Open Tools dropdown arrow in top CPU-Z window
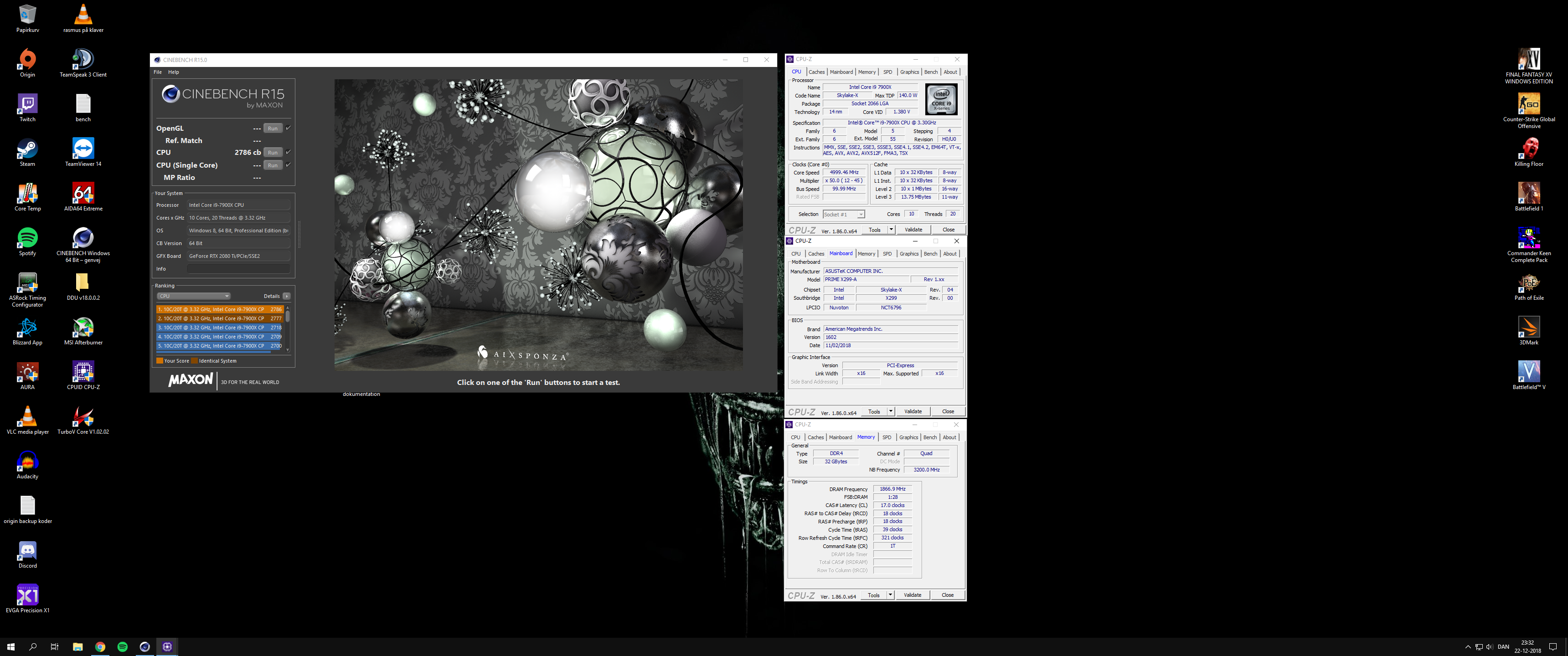 tap(891, 230)
